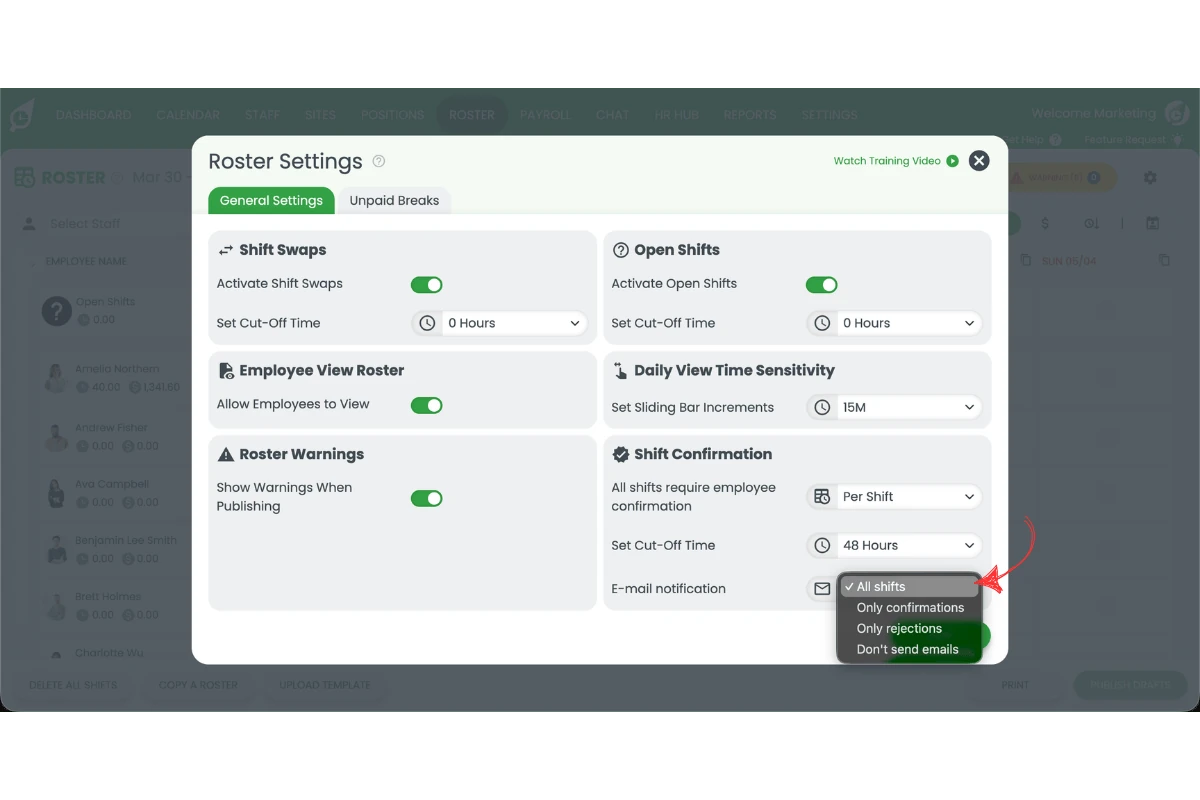The image size is (1200, 800).
Task: Click the calendar view icon in roster toolbar
Action: coord(1152,223)
